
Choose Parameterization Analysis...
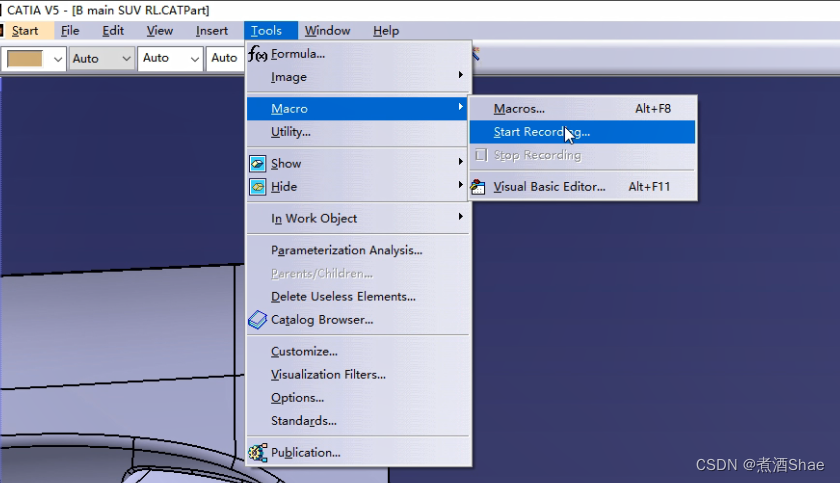pyautogui.click(x=358, y=250)
